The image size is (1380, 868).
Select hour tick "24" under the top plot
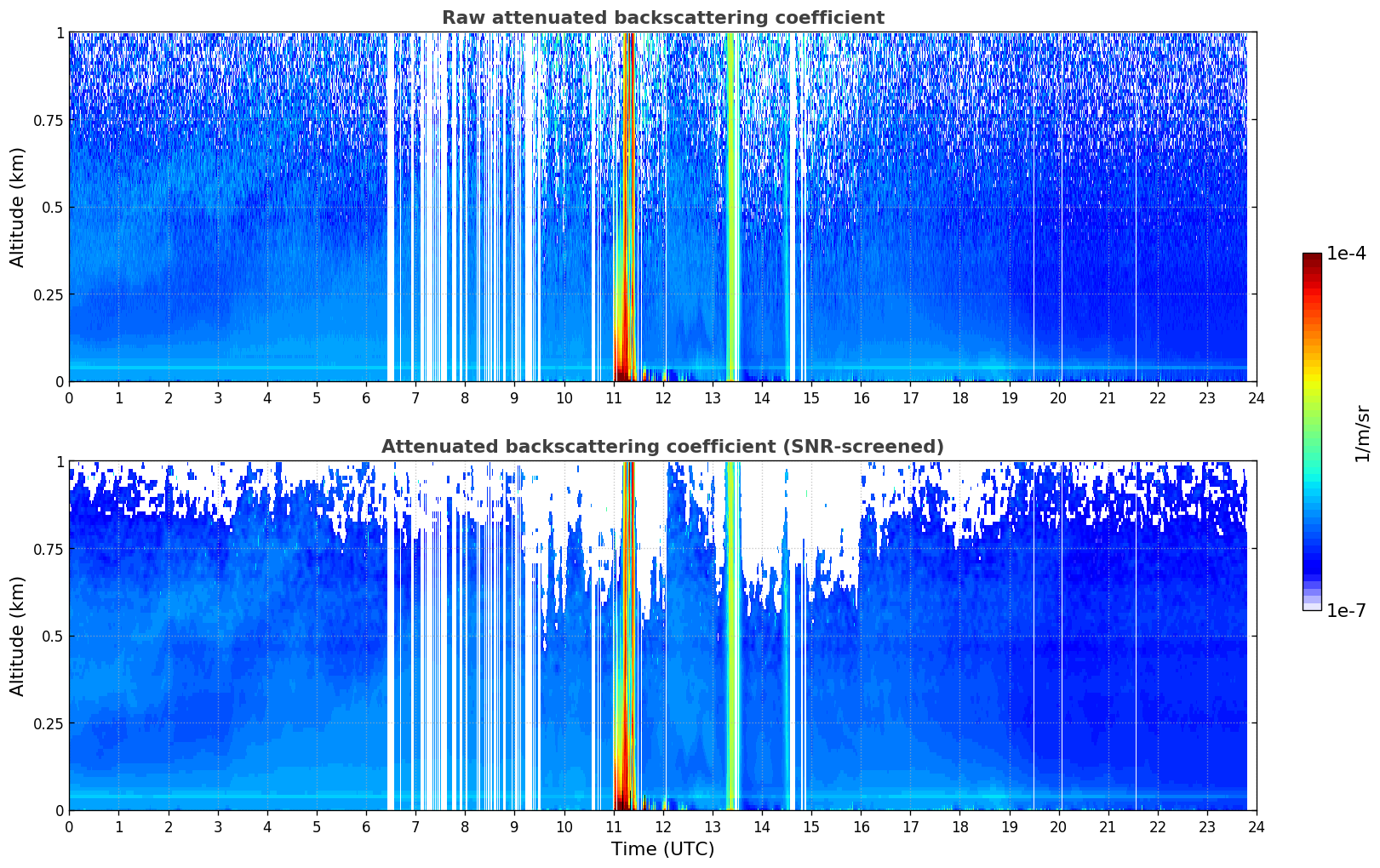pos(1257,397)
